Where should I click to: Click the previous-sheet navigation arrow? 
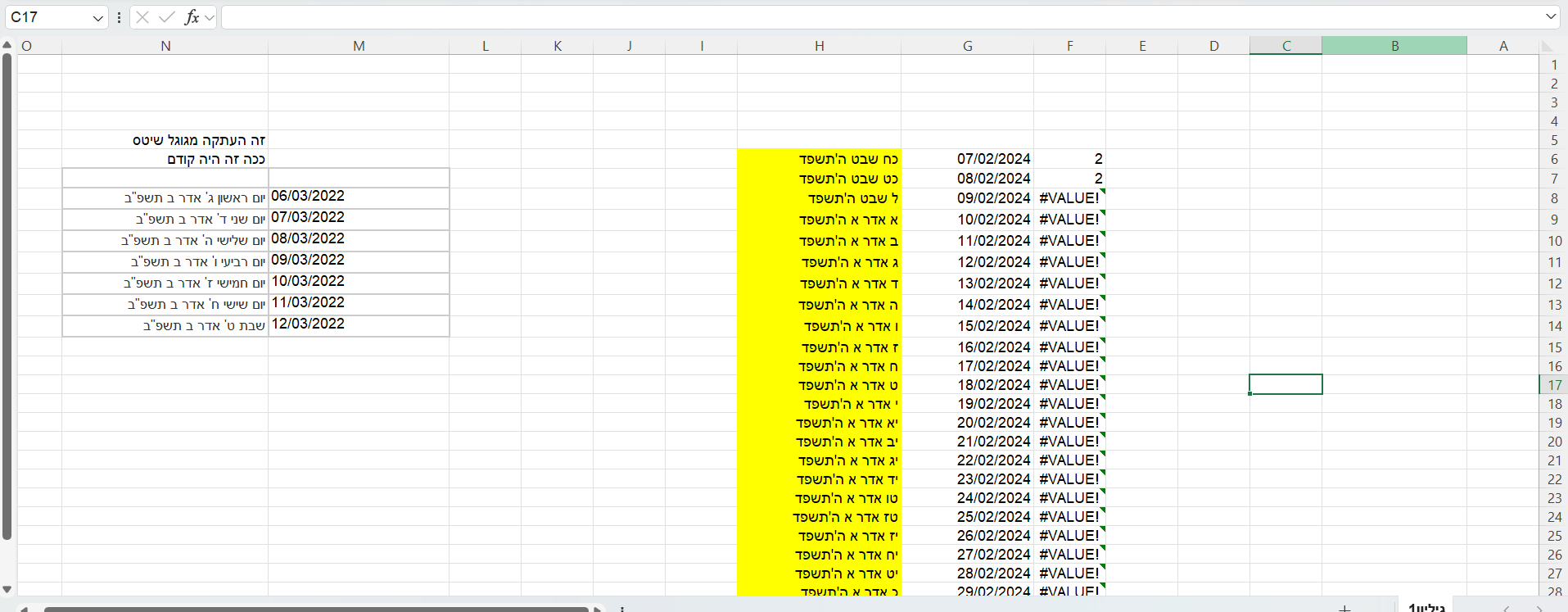point(1507,609)
